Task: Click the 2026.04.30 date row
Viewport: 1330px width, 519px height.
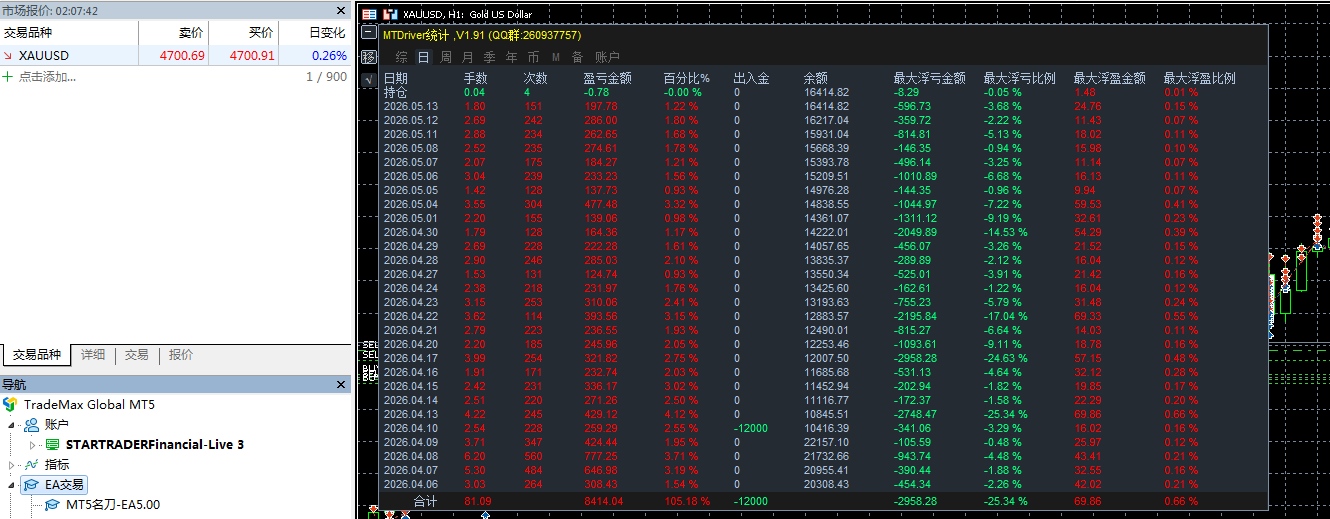Action: (x=411, y=232)
